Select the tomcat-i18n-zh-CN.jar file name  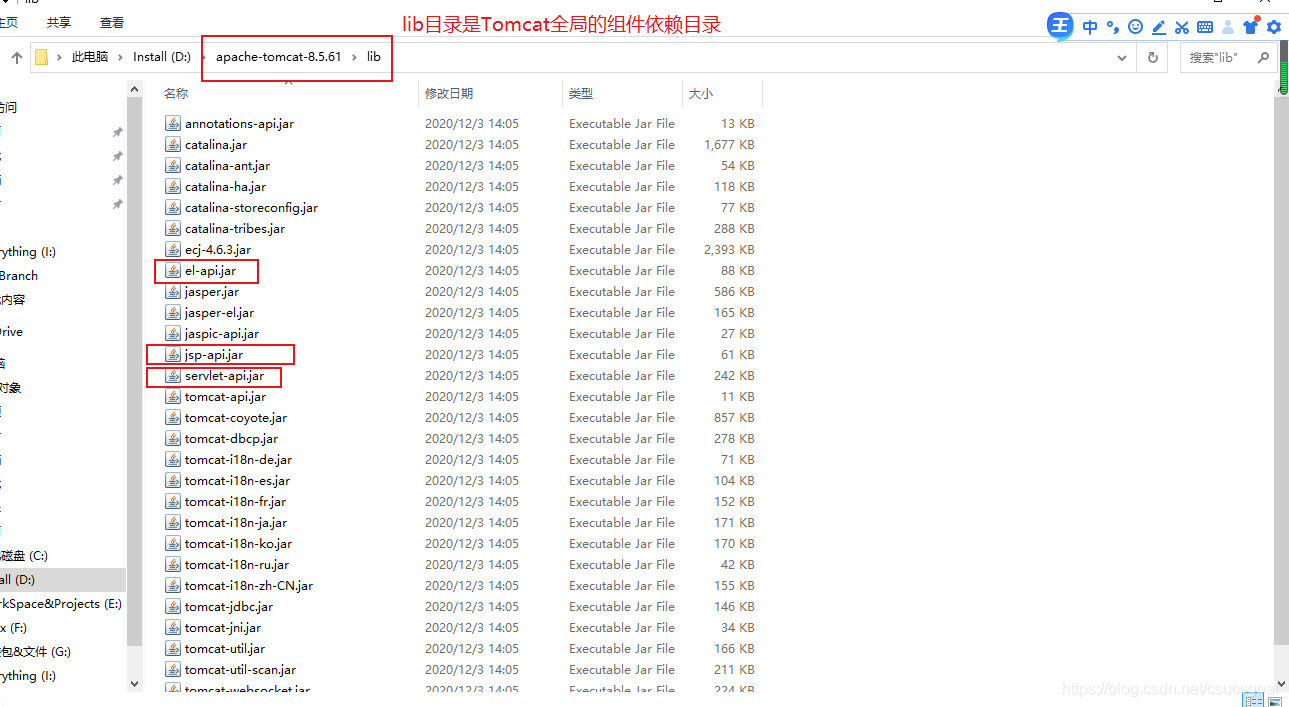[249, 586]
